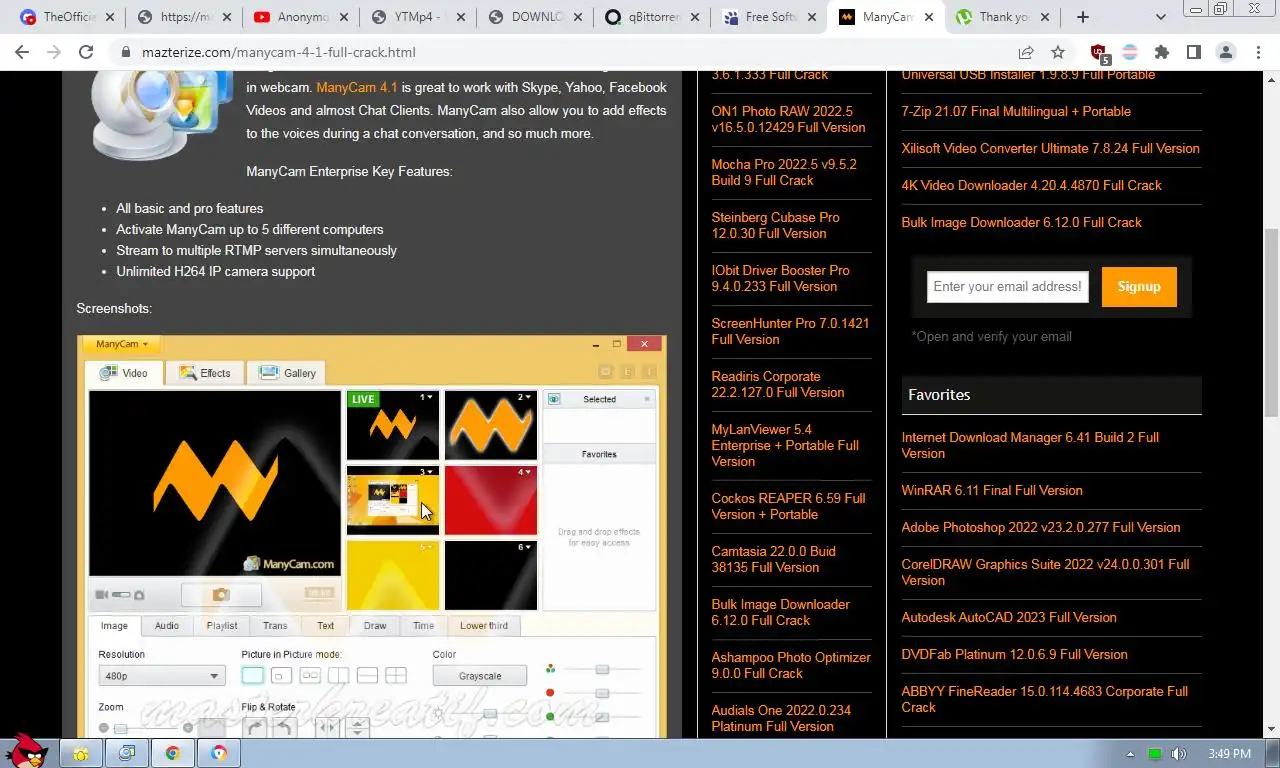
Task: Open Camtasia 22.0.0 Build 38135 link
Action: [773, 559]
